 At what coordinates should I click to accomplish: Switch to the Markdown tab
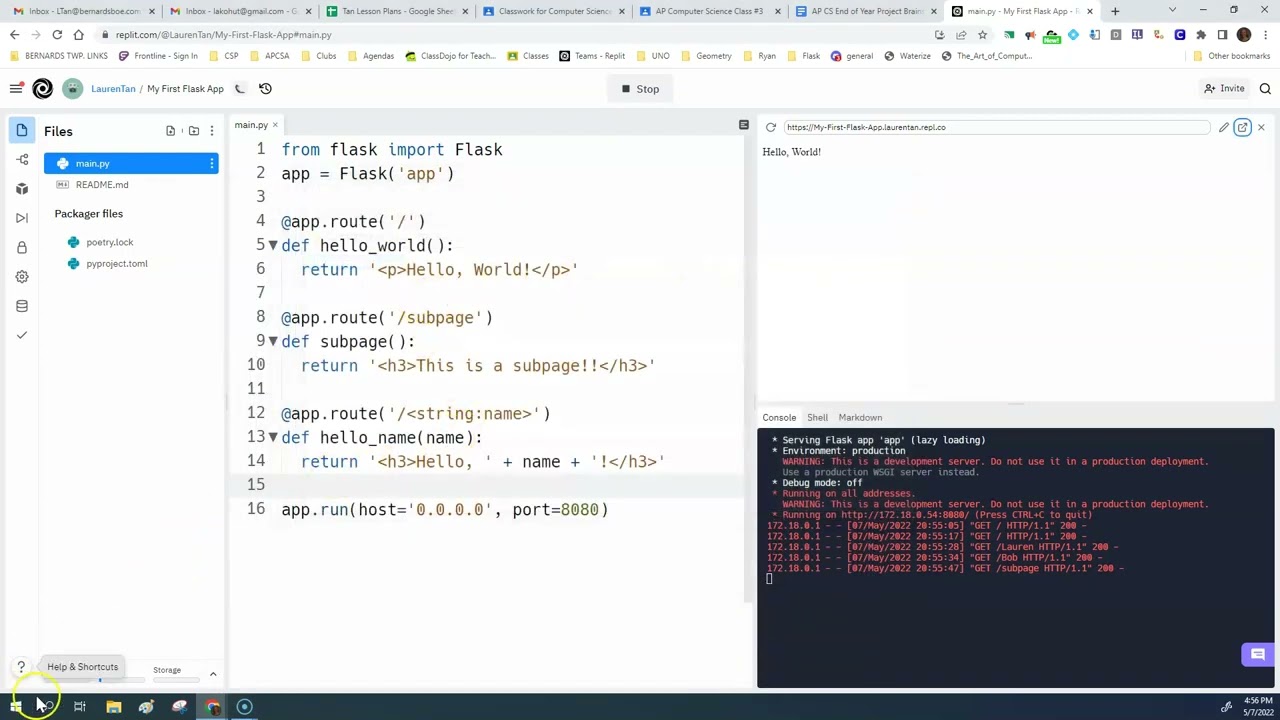pyautogui.click(x=860, y=417)
